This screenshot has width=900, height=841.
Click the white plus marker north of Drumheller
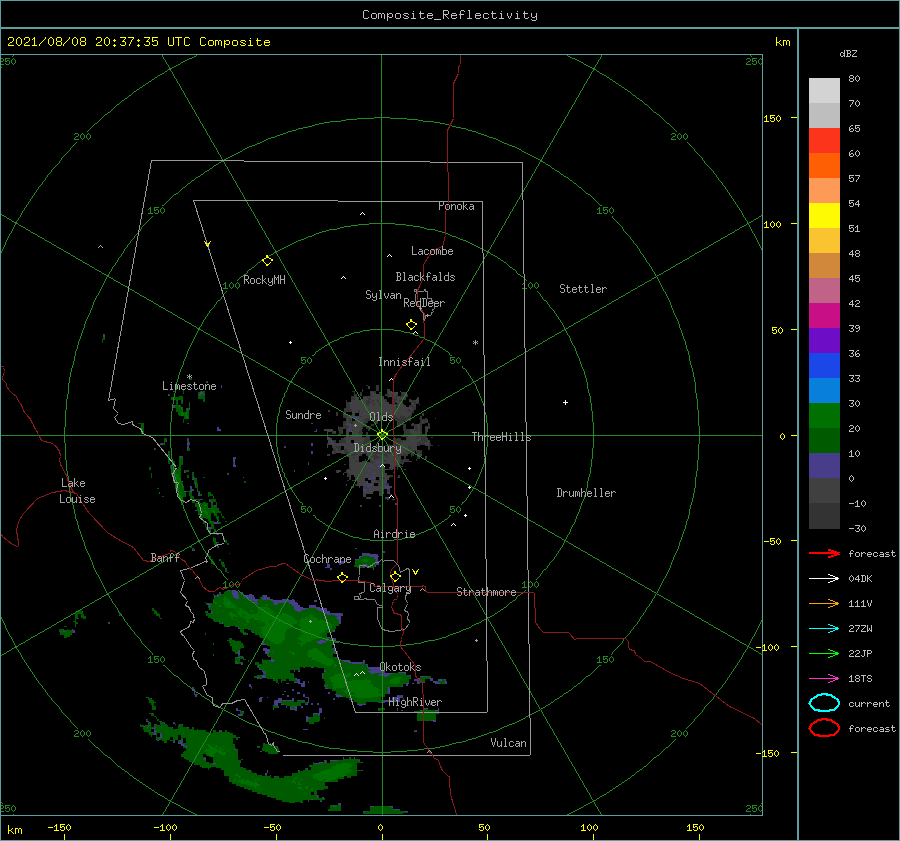pyautogui.click(x=565, y=402)
